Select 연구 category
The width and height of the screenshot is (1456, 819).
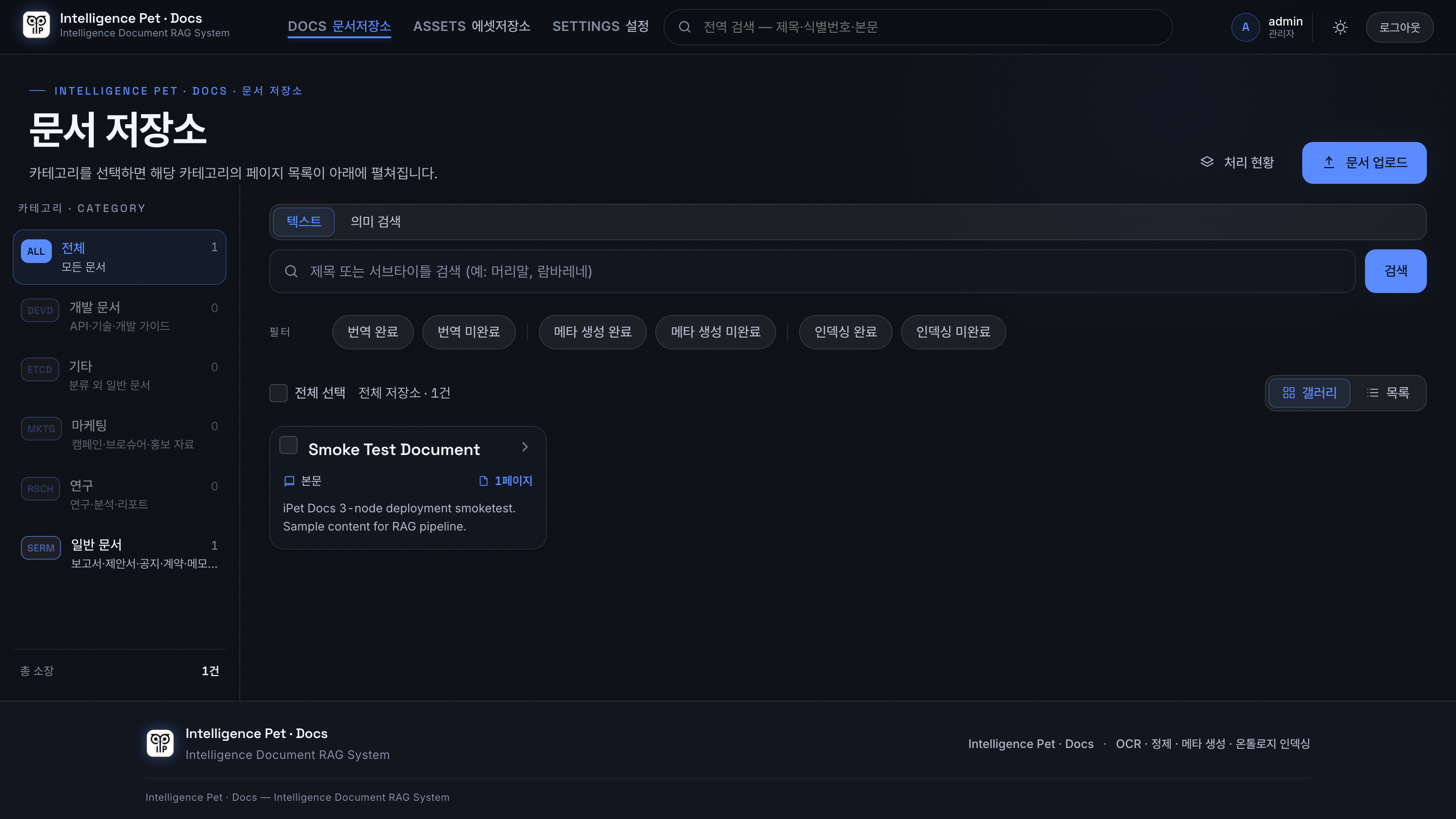(119, 494)
